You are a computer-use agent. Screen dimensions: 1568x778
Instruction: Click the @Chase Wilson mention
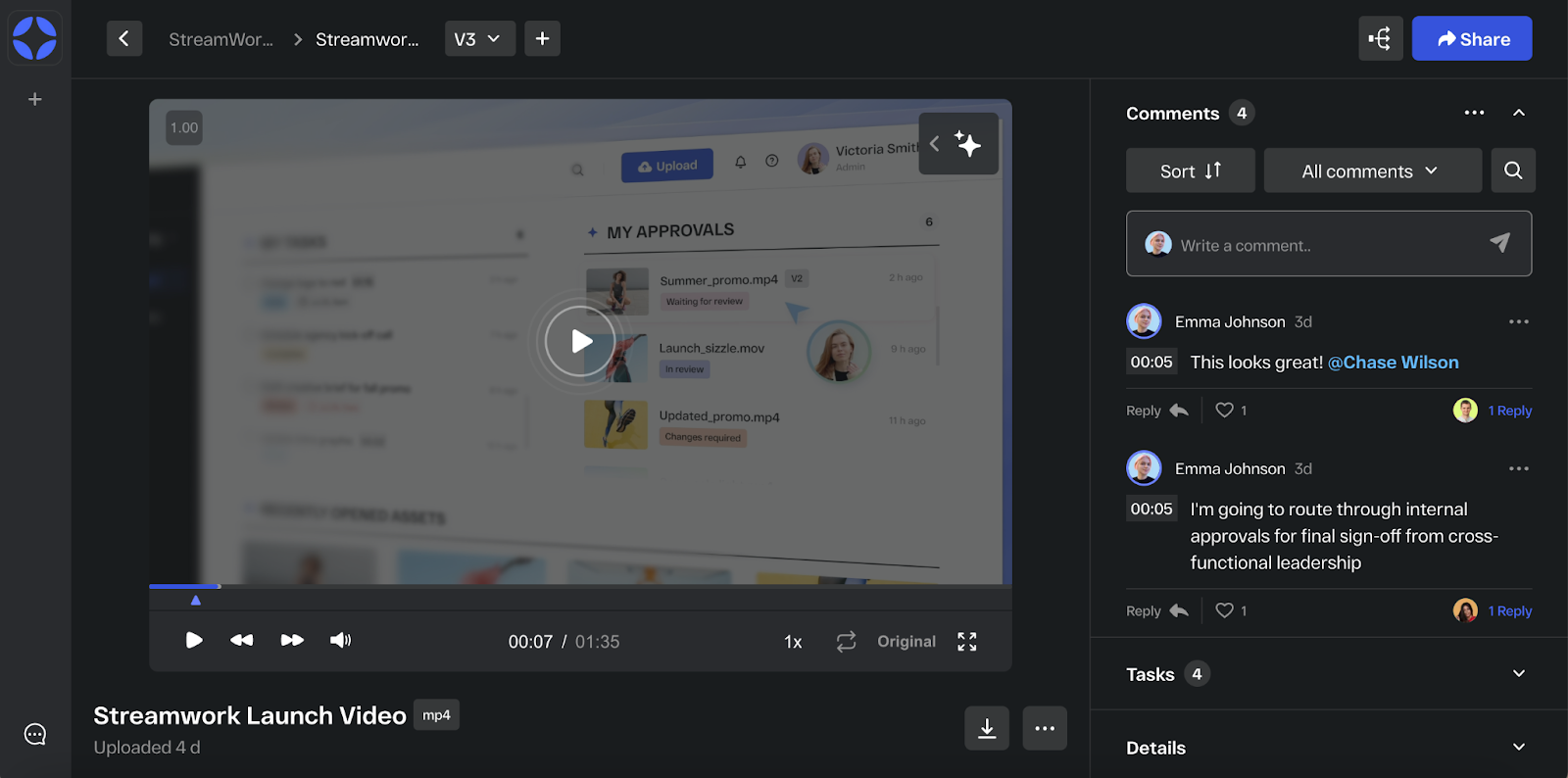point(1393,363)
